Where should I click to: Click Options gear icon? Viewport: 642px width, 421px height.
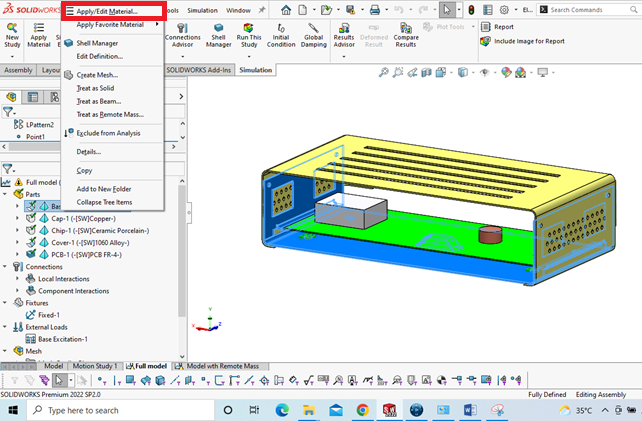(504, 10)
